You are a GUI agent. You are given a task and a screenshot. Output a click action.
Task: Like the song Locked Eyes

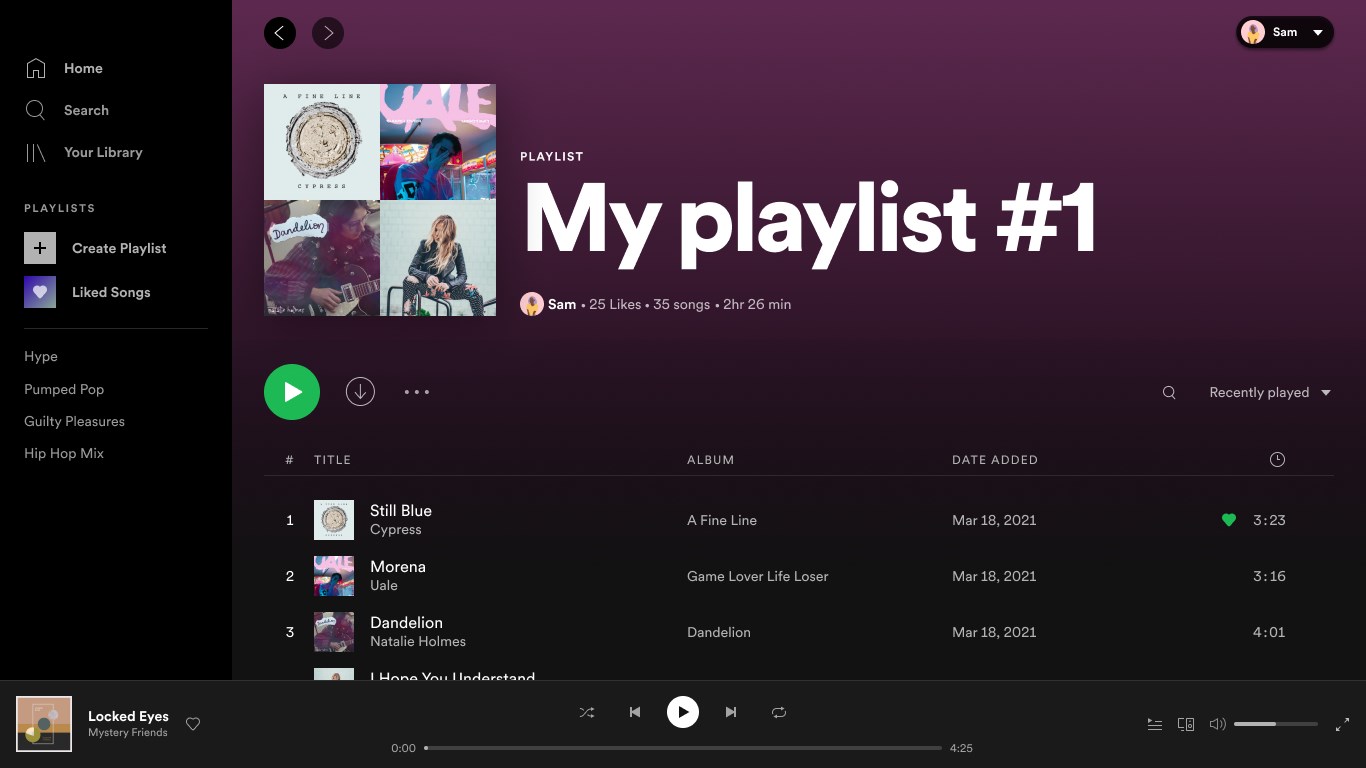click(x=193, y=724)
